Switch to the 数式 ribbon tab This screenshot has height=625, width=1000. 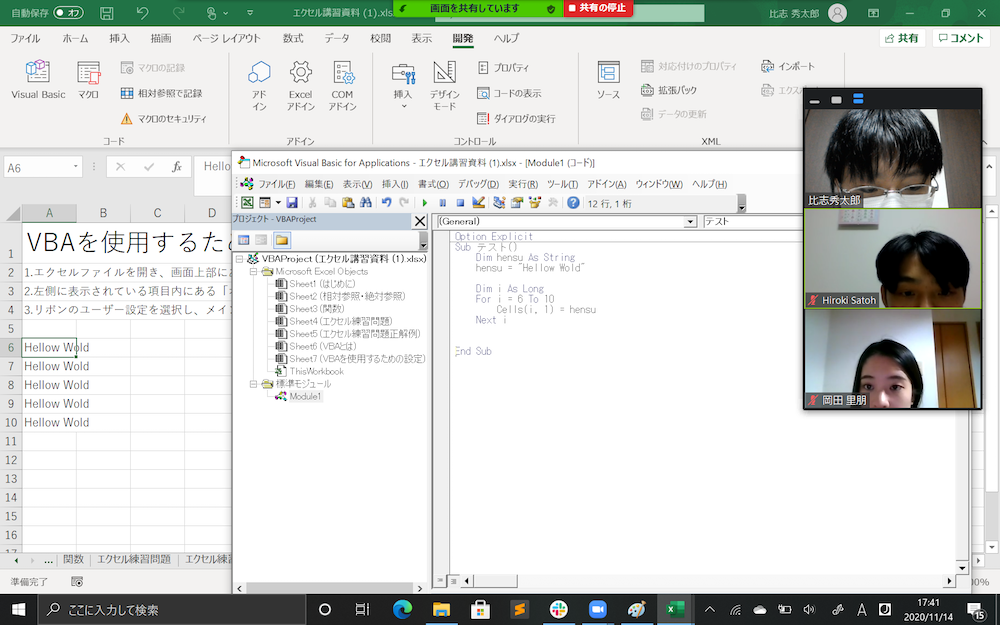pos(293,38)
